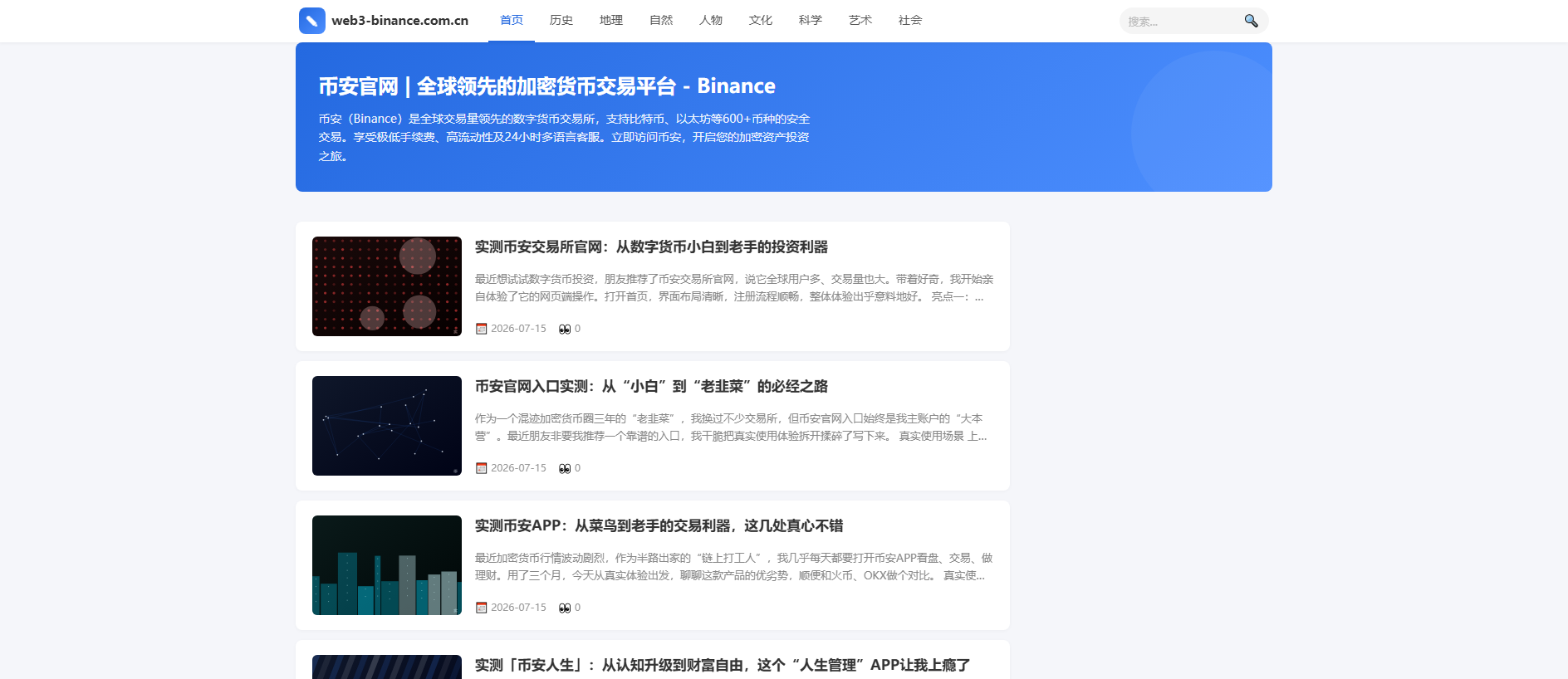The image size is (1568, 679).
Task: Open the 社会 nav item
Action: [910, 20]
